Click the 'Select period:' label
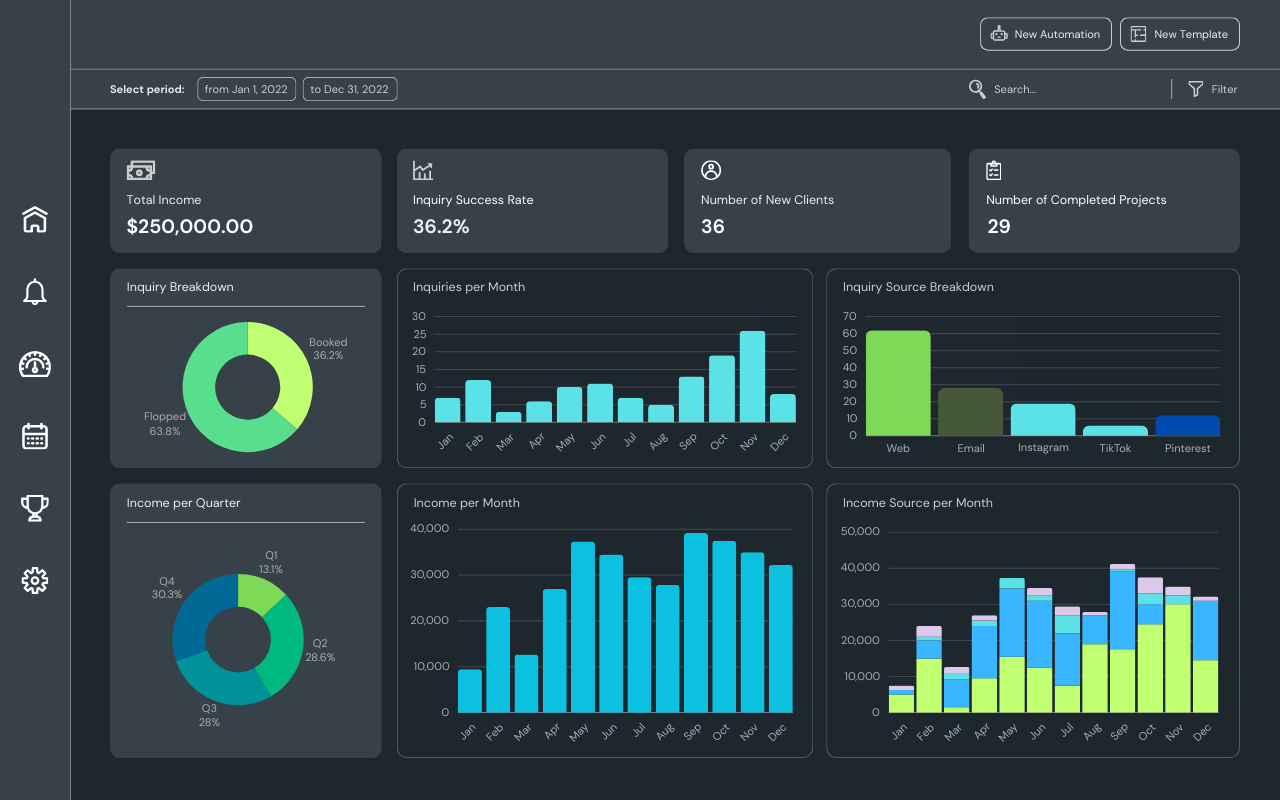Screen dimensions: 1280x800 point(147,89)
